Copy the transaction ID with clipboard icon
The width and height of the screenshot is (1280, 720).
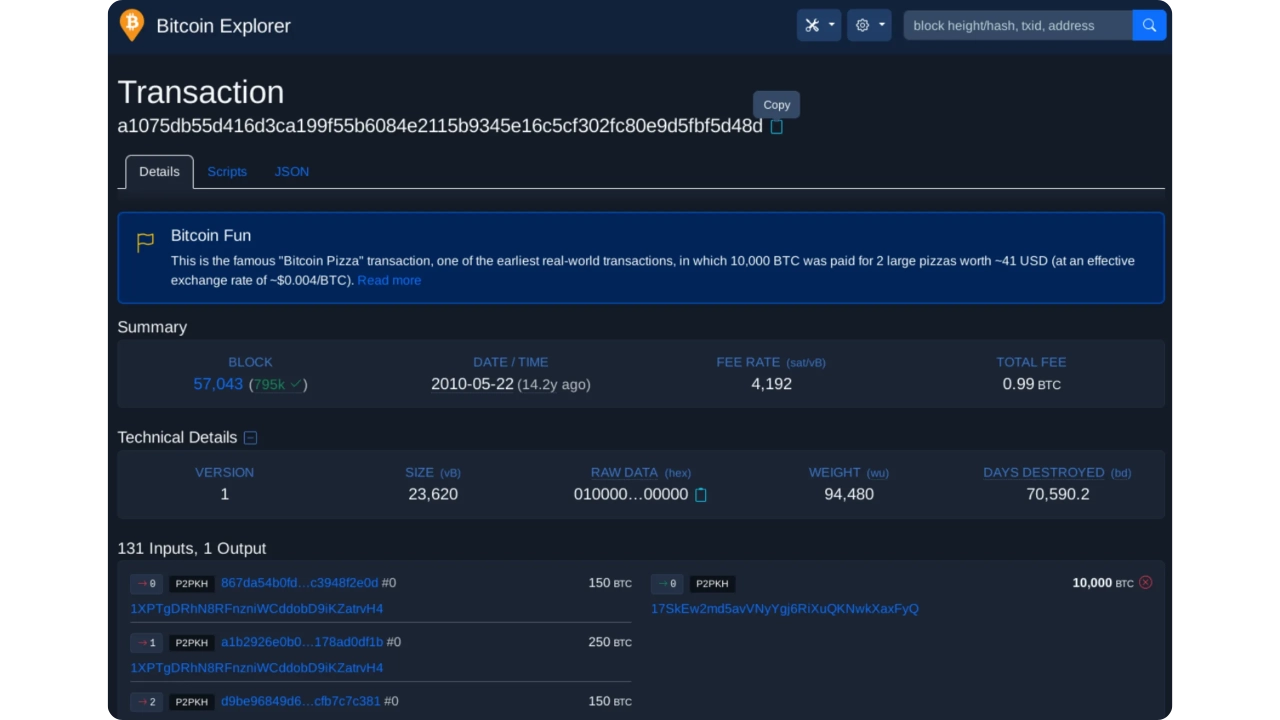(776, 127)
